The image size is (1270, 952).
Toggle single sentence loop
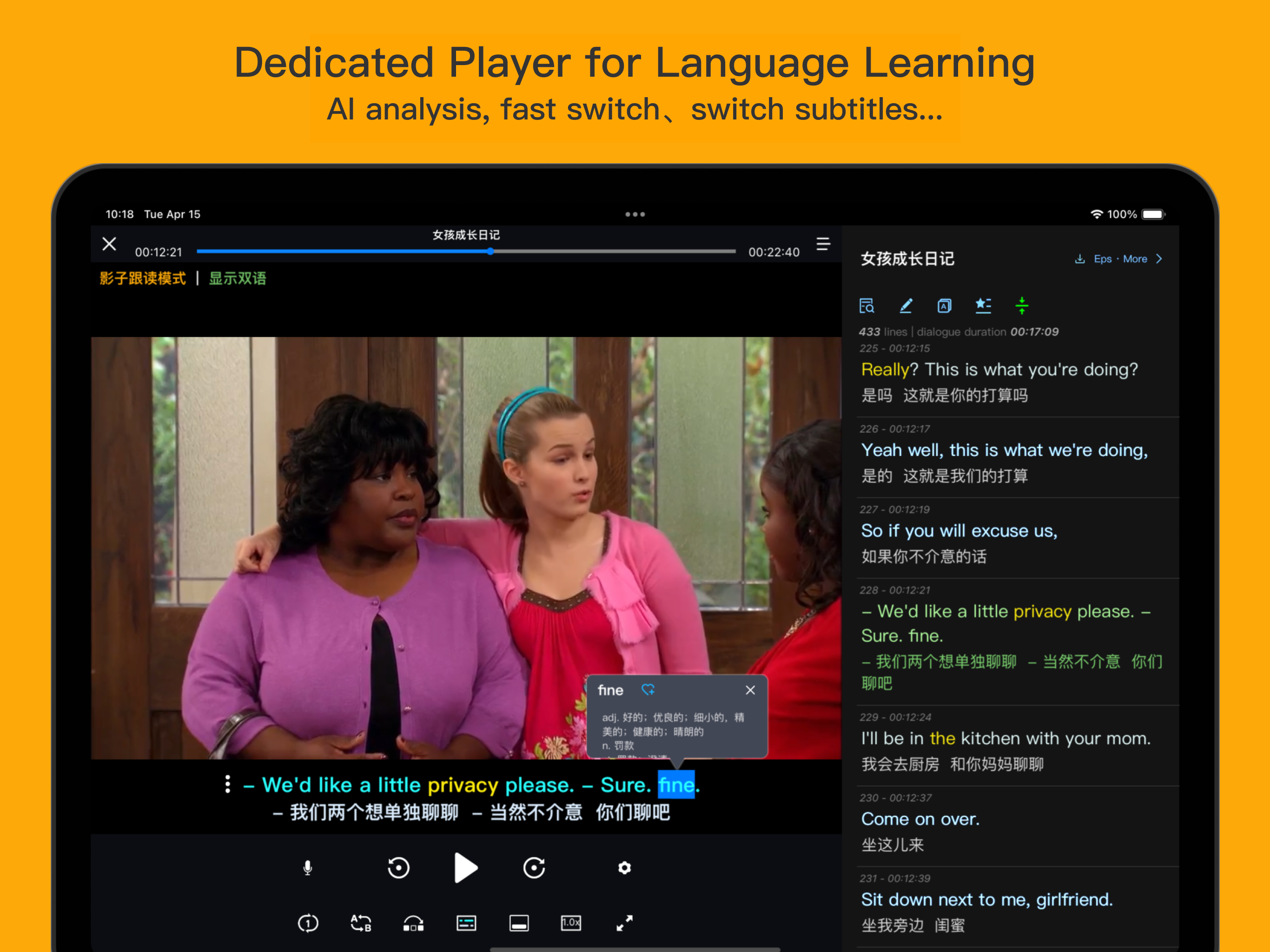click(x=308, y=923)
